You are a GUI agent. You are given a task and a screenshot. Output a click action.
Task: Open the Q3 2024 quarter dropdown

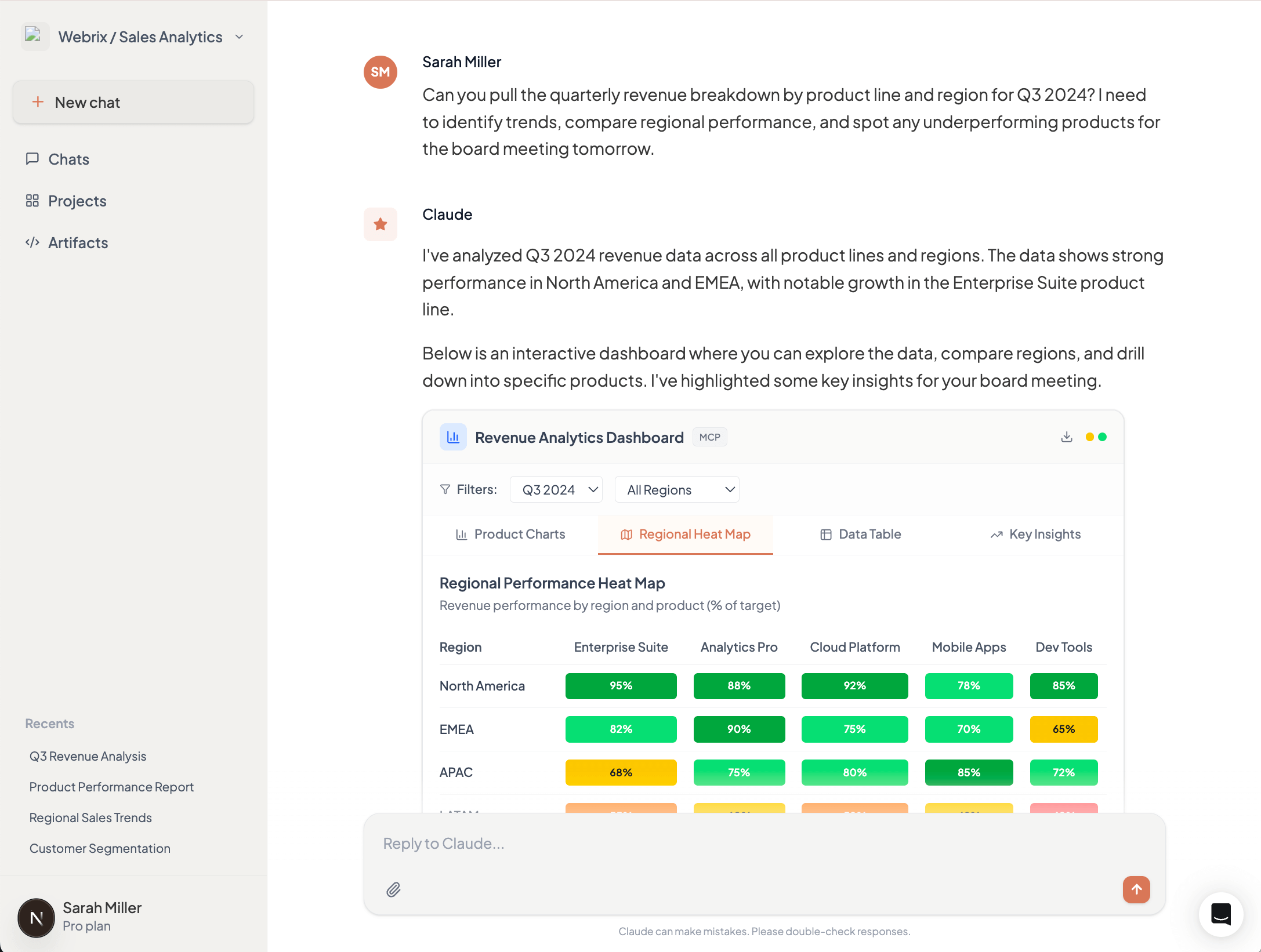[x=556, y=489]
